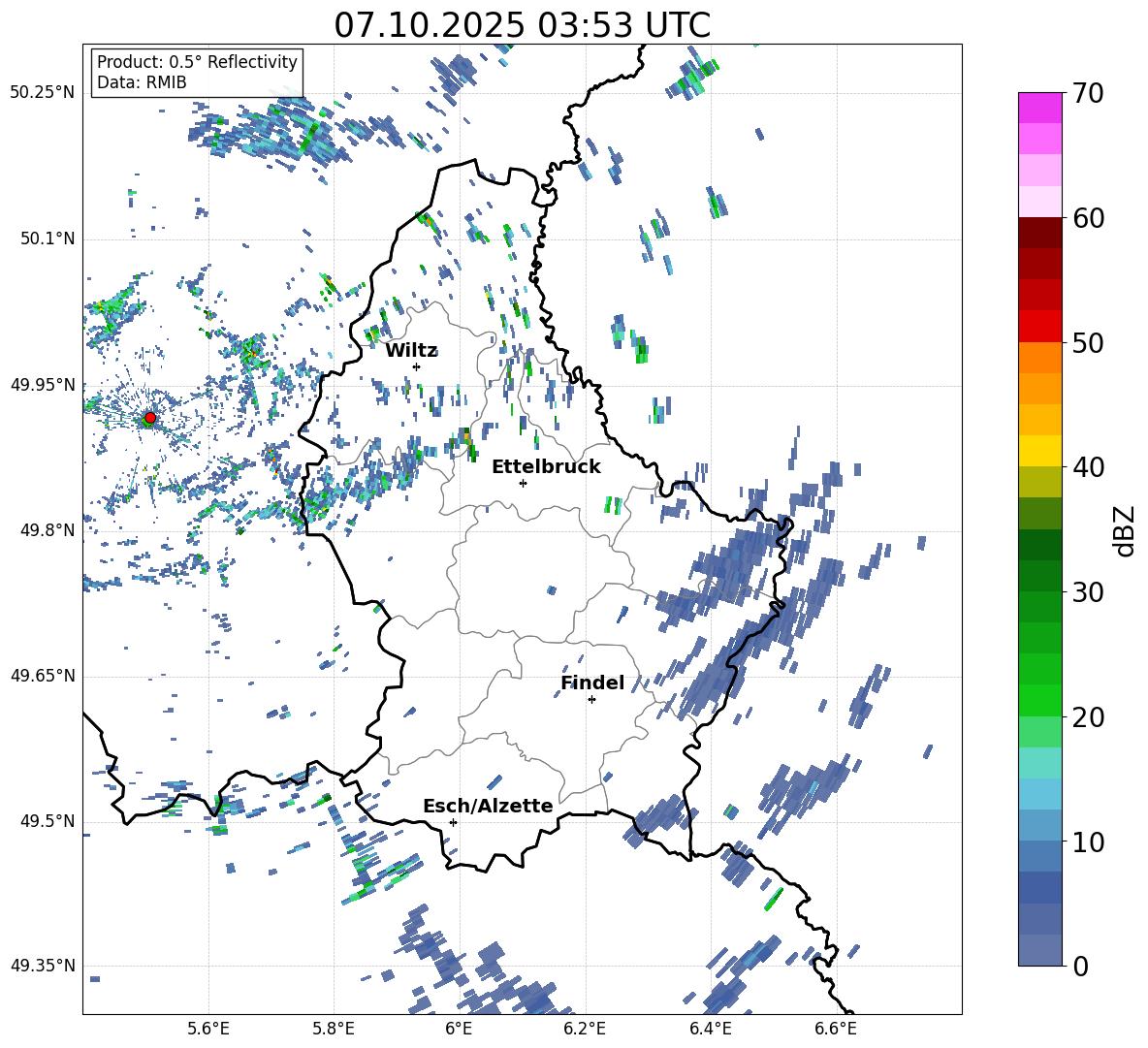Screen dimensions: 1148x1048
Task: Click the 49.5°N latitude label
Action: [x=48, y=821]
